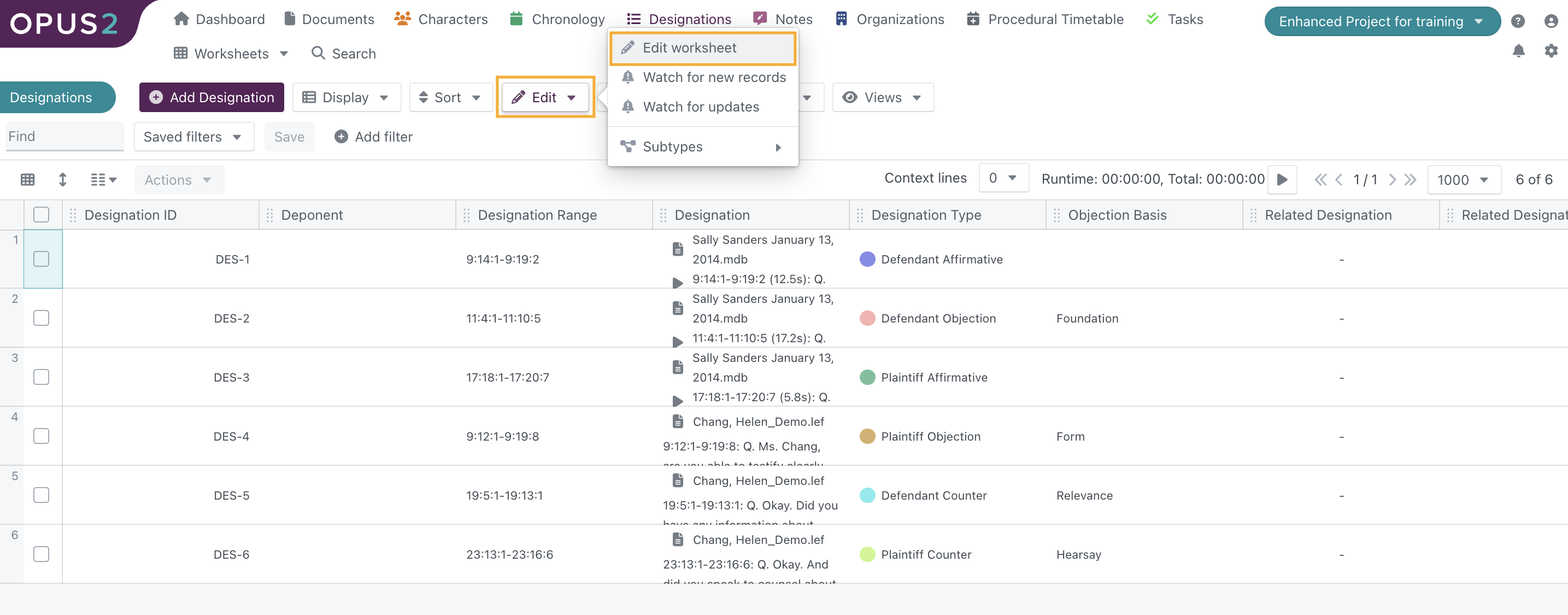
Task: Tick the DES-5 row checkbox
Action: click(x=42, y=495)
